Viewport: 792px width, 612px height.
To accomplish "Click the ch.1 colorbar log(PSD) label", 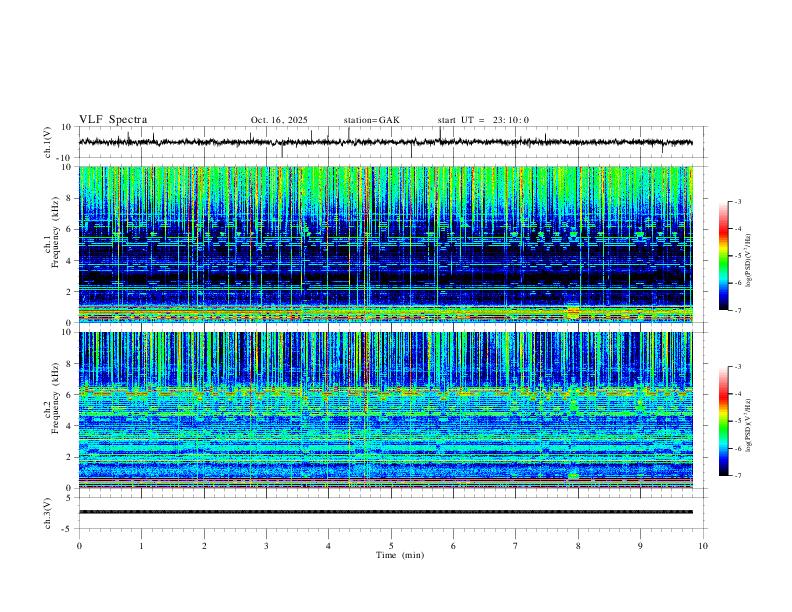I will (749, 260).
